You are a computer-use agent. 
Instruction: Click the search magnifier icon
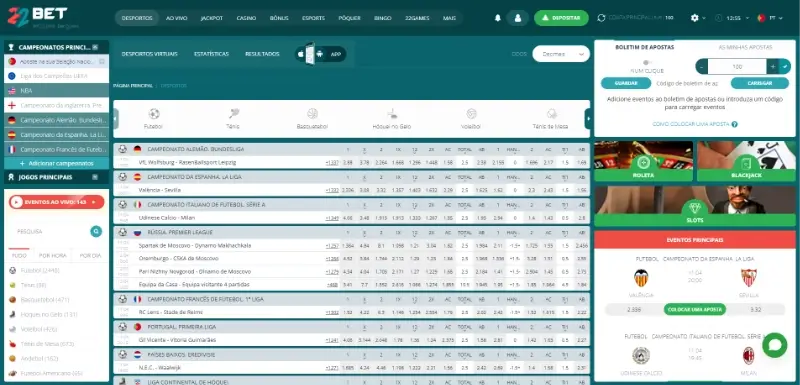click(96, 232)
